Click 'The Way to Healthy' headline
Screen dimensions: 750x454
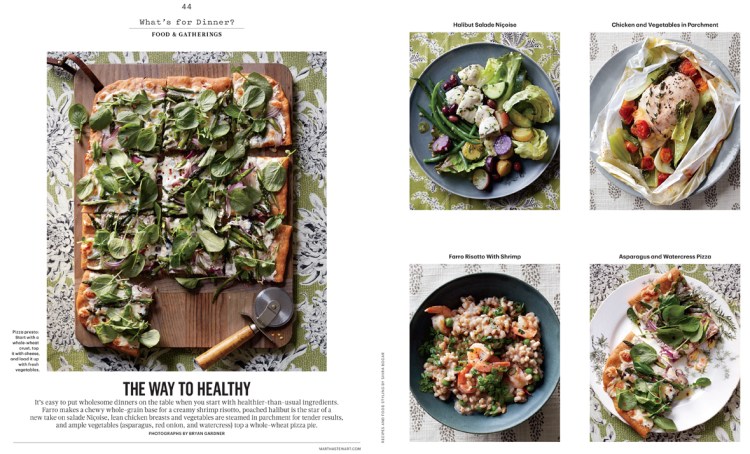pos(187,388)
